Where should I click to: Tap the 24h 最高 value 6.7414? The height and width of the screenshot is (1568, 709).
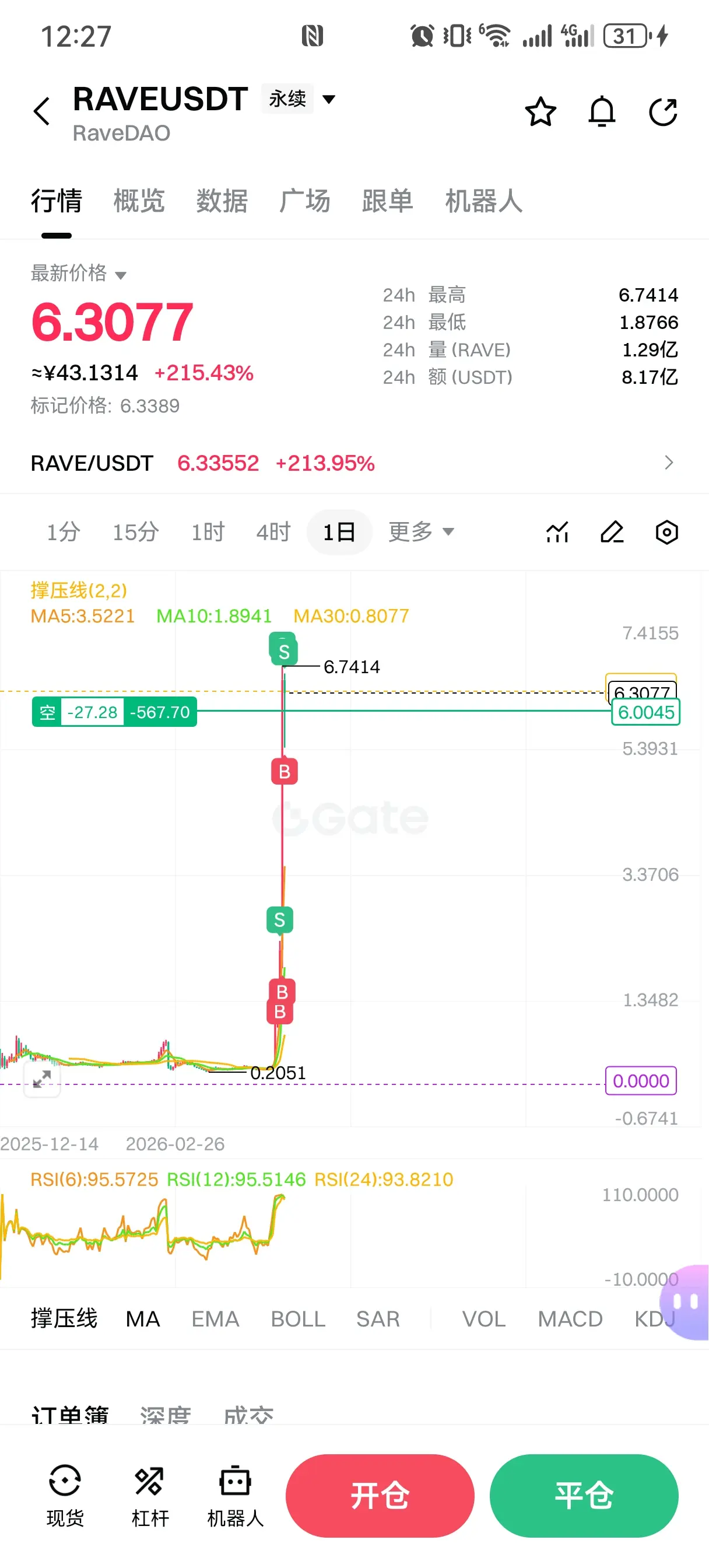point(648,295)
